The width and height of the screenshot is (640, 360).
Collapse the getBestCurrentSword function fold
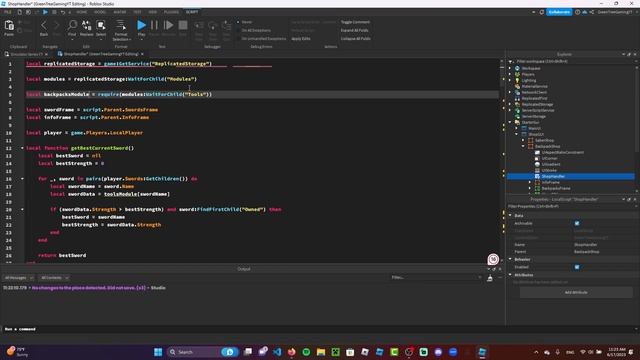22,148
